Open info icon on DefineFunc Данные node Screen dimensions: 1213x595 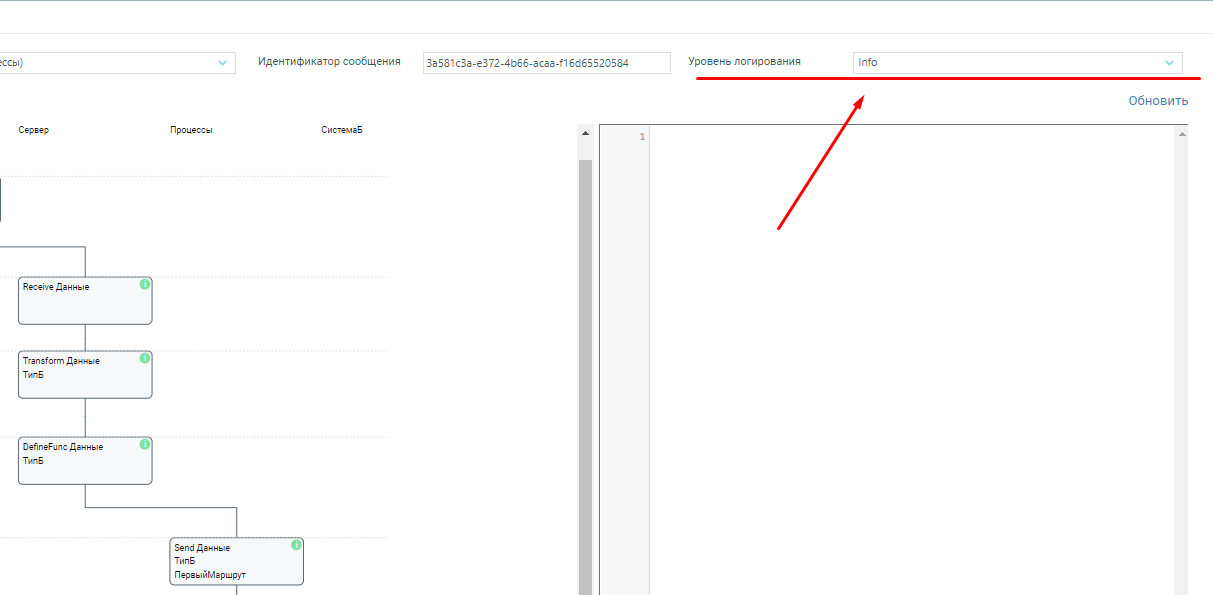click(x=145, y=444)
